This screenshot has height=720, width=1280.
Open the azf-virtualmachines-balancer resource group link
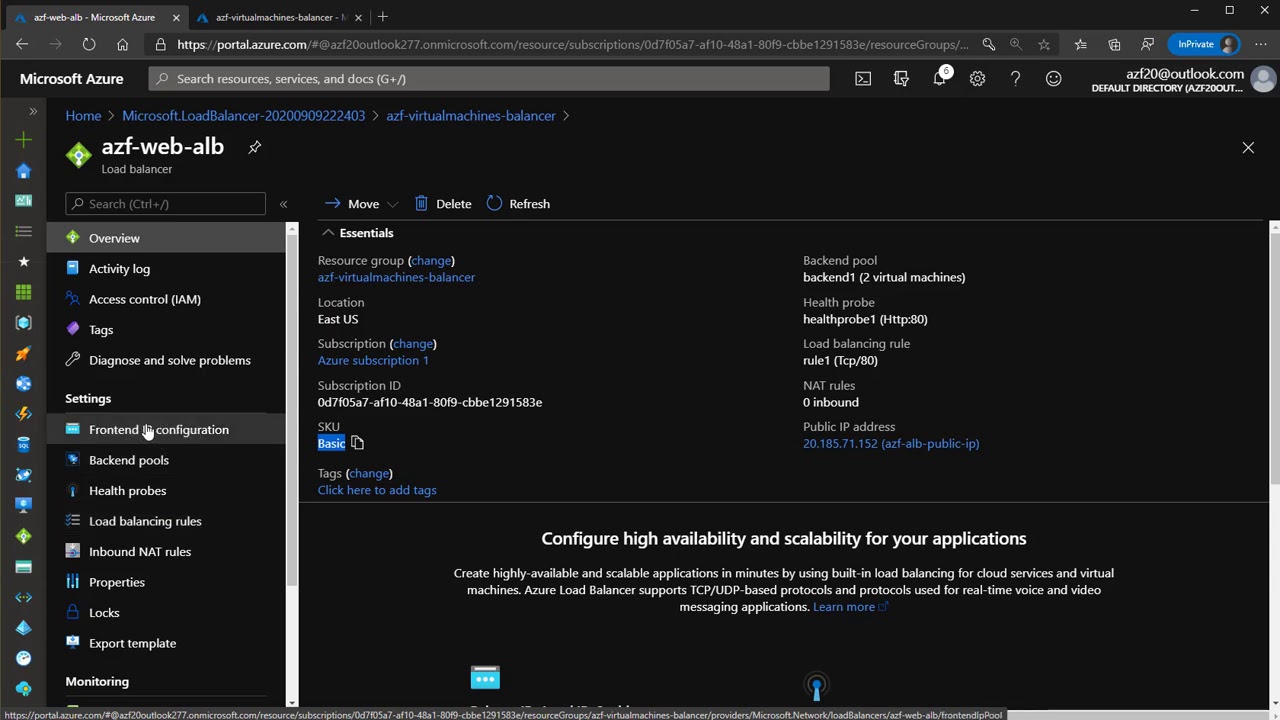396,277
